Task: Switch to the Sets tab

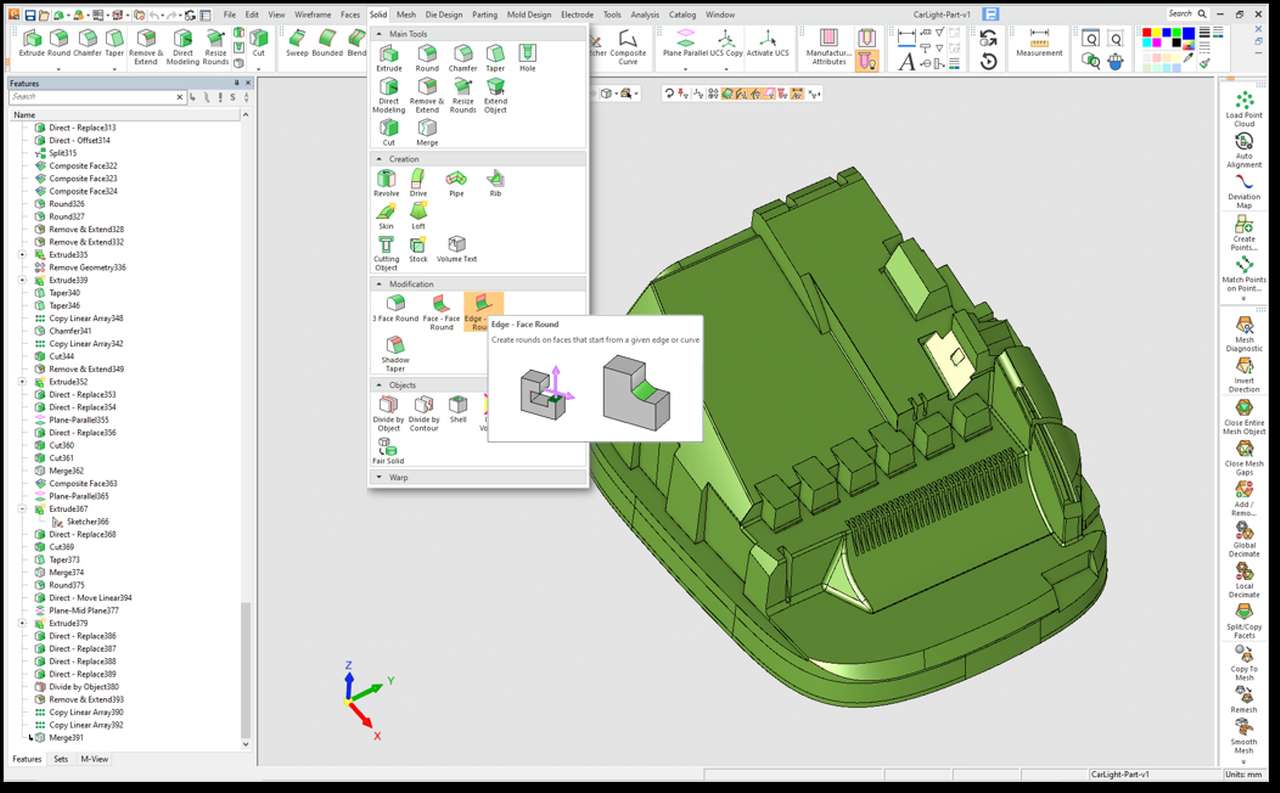Action: pos(61,759)
